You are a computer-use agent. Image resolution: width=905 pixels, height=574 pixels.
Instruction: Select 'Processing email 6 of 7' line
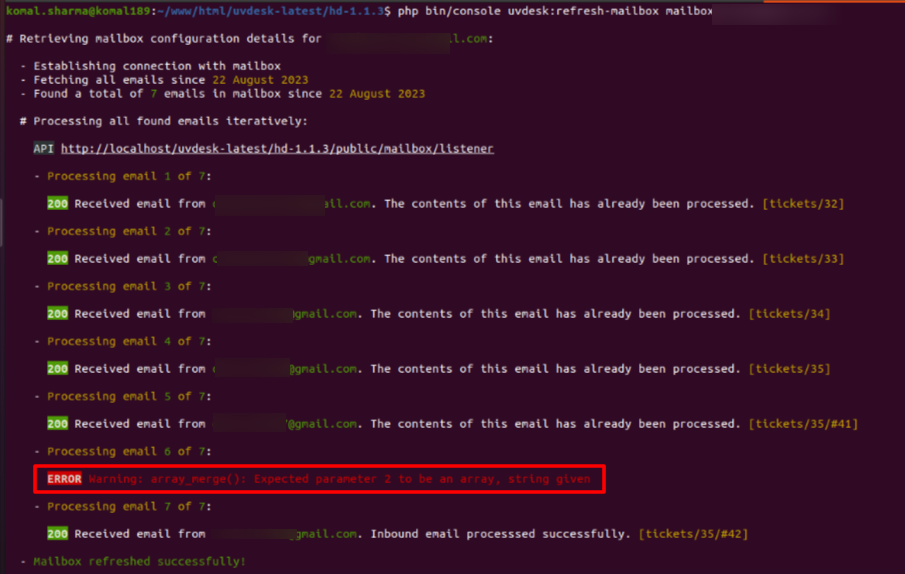click(x=123, y=451)
